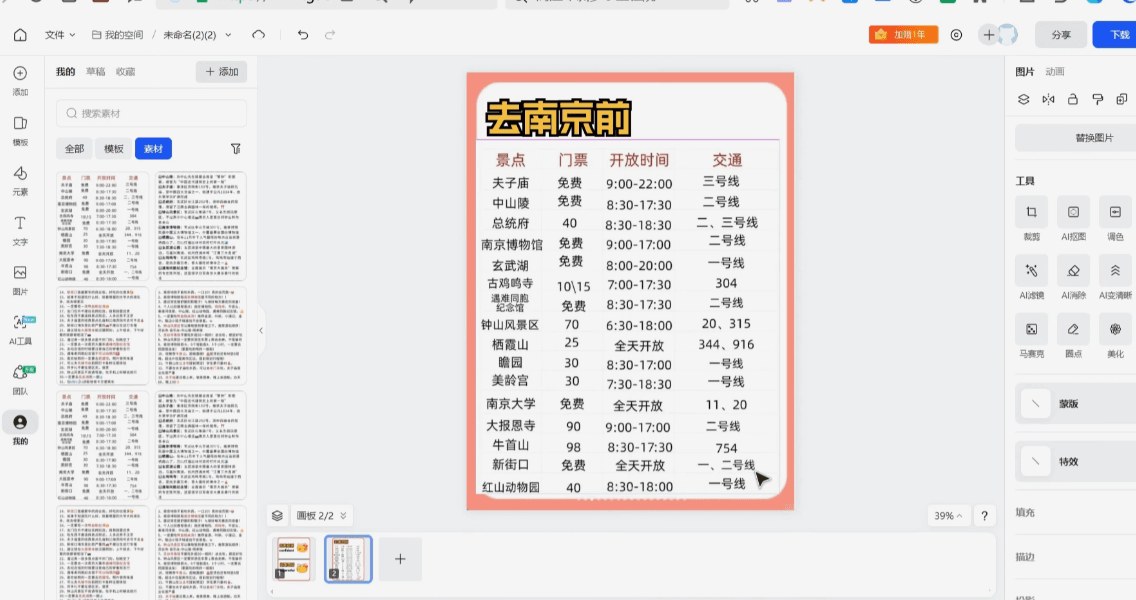Open 我的空间 folder link
This screenshot has height=600, width=1136.
pyautogui.click(x=117, y=35)
